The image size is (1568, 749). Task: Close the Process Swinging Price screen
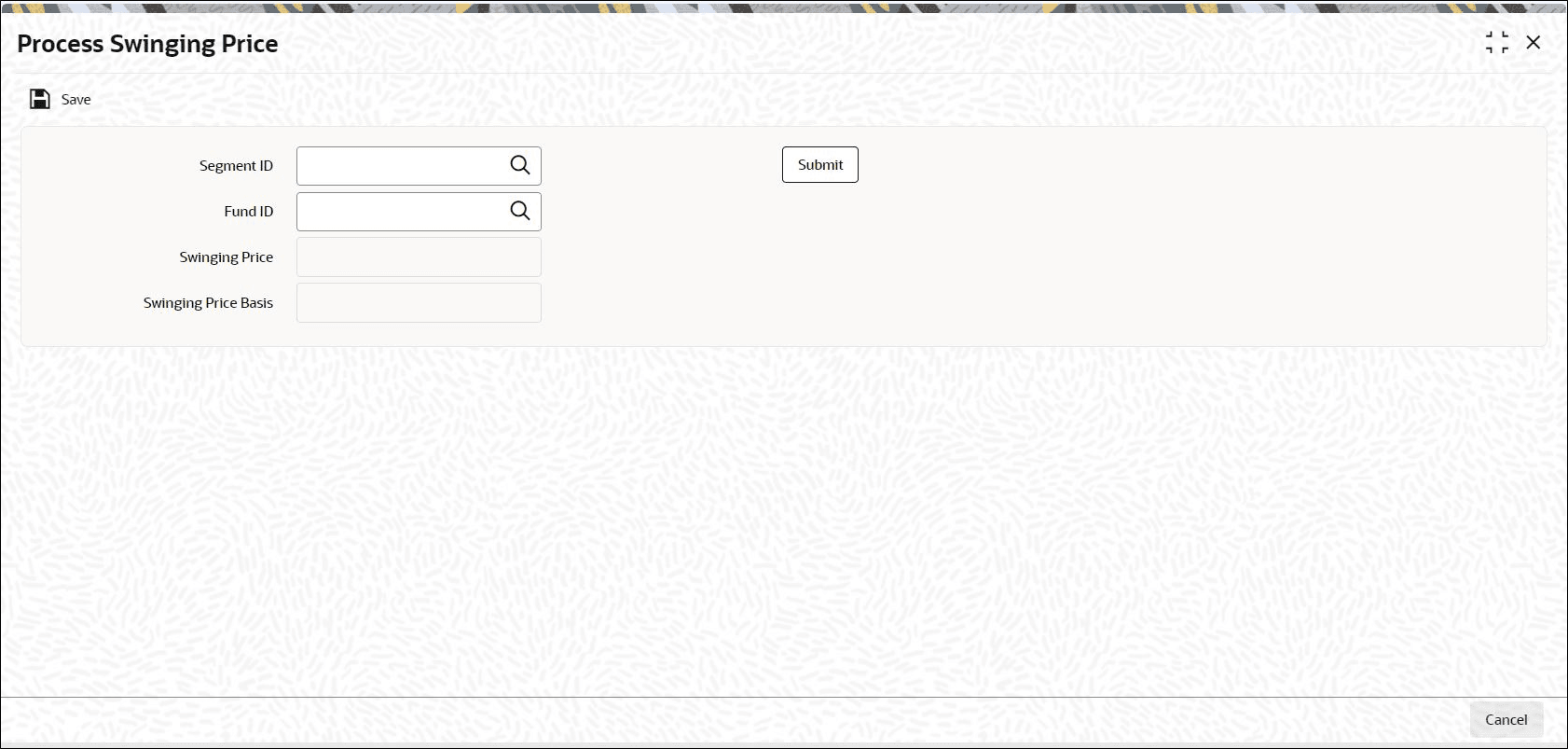[x=1534, y=42]
